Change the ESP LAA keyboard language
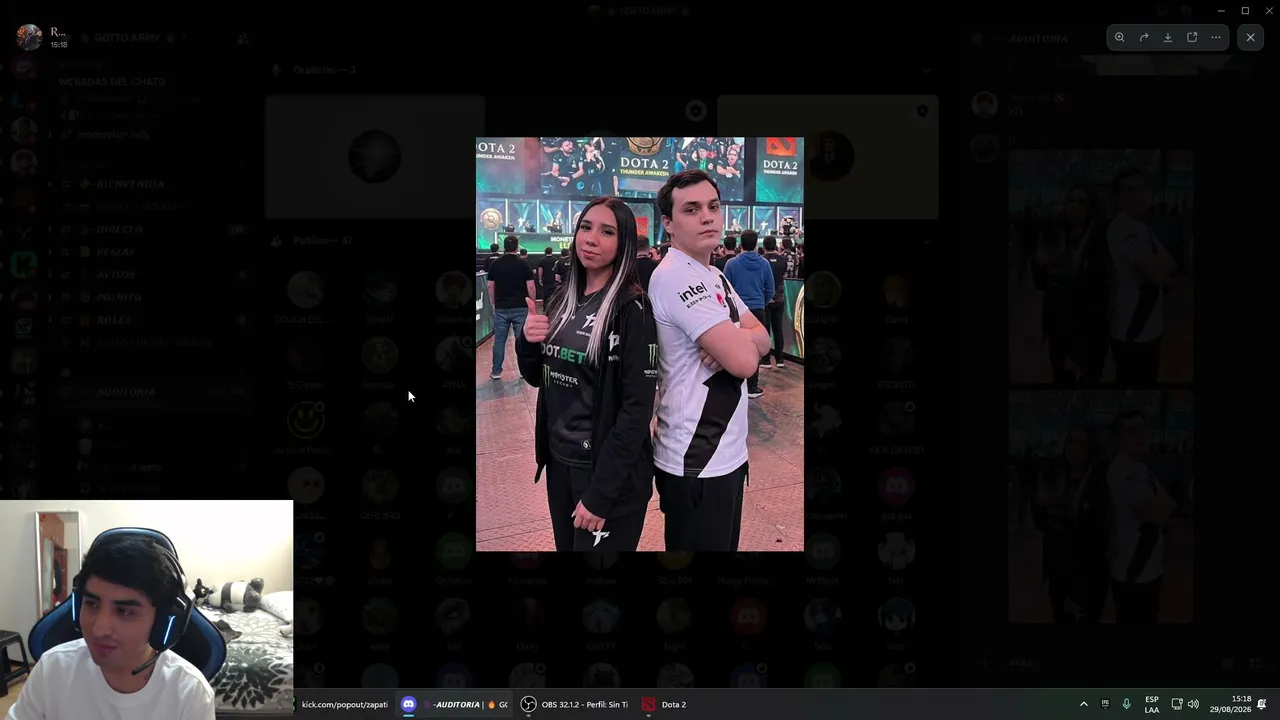This screenshot has width=1280, height=720. [1152, 704]
